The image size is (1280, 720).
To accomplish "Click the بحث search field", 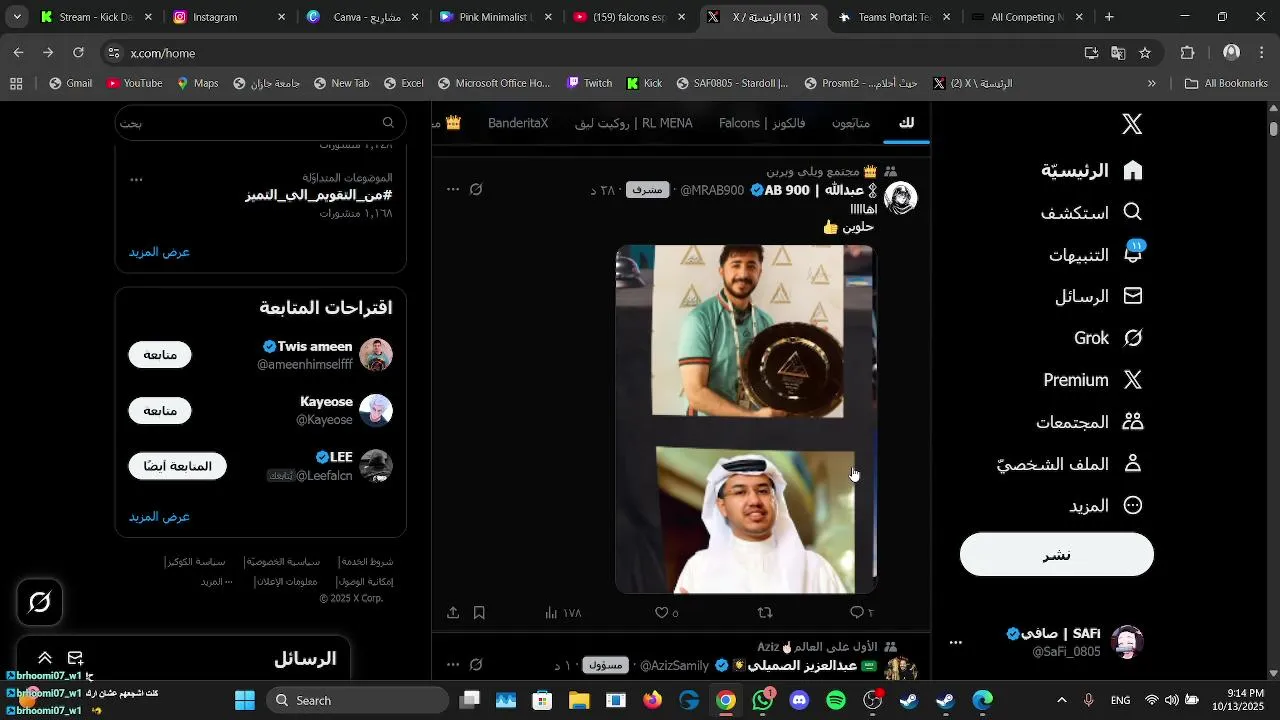I will 259,123.
